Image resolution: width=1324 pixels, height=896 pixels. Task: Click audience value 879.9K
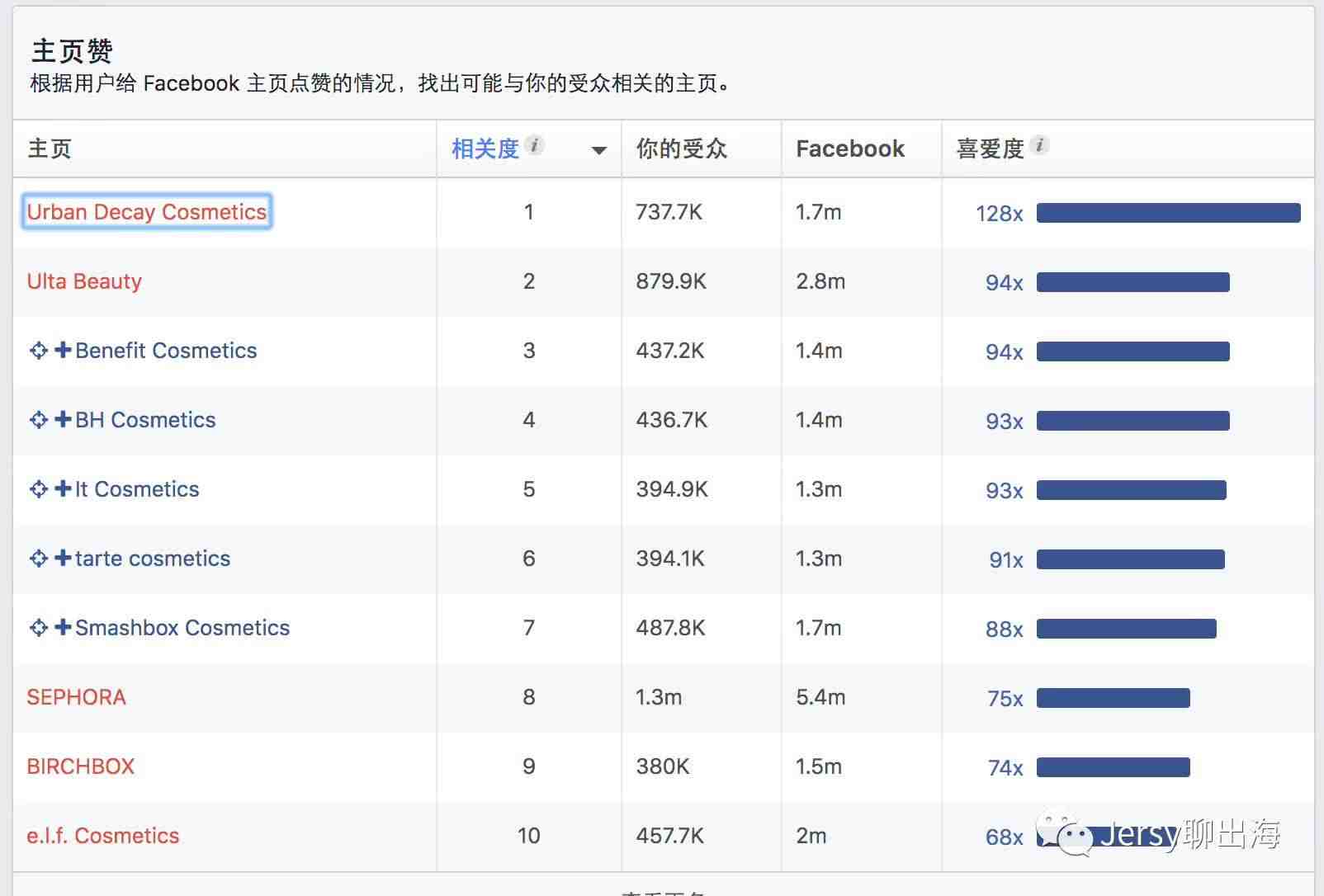click(x=671, y=281)
